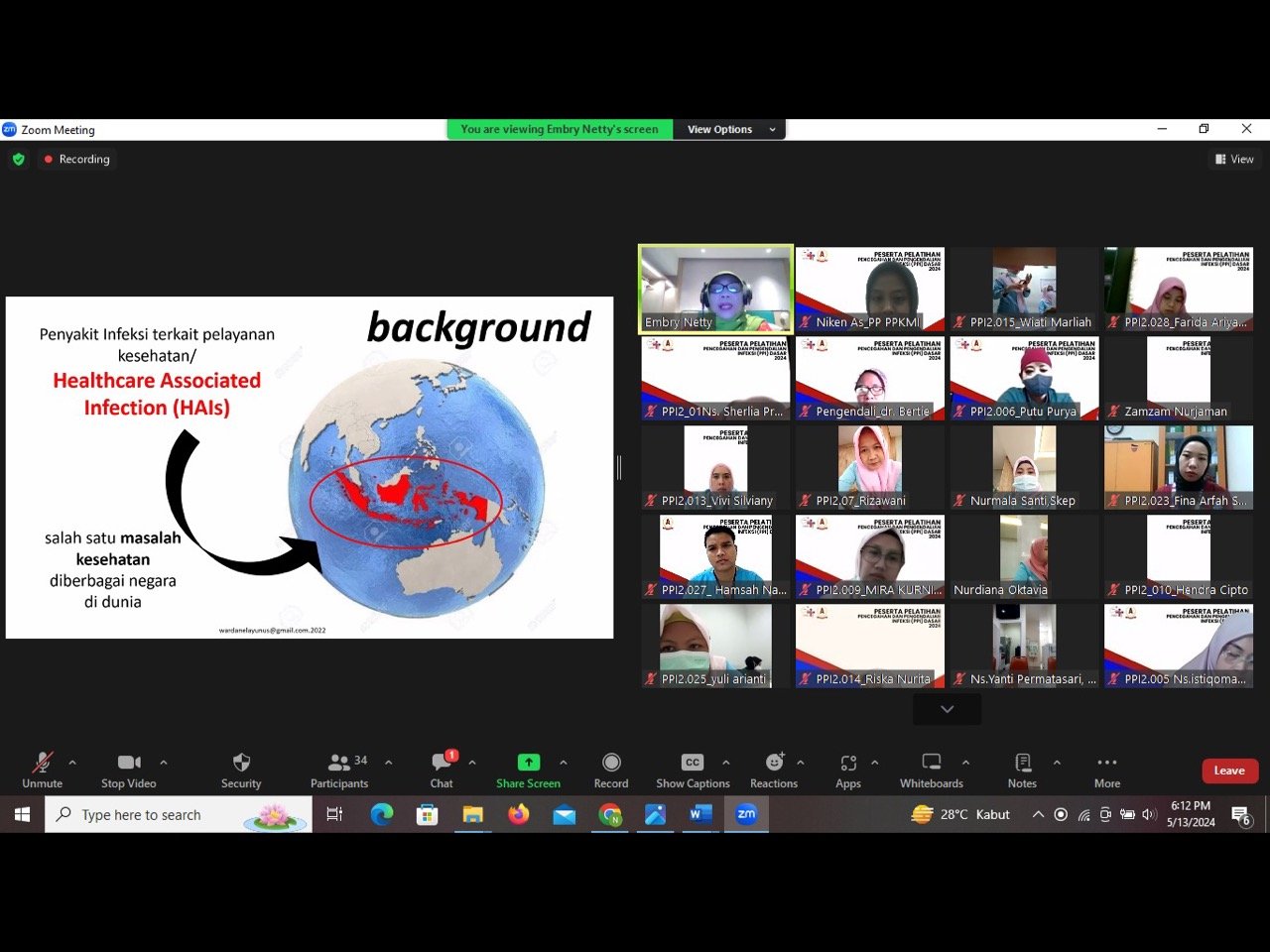Viewport: 1270px width, 952px height.
Task: Click the green Share Screen icon
Action: (x=528, y=763)
